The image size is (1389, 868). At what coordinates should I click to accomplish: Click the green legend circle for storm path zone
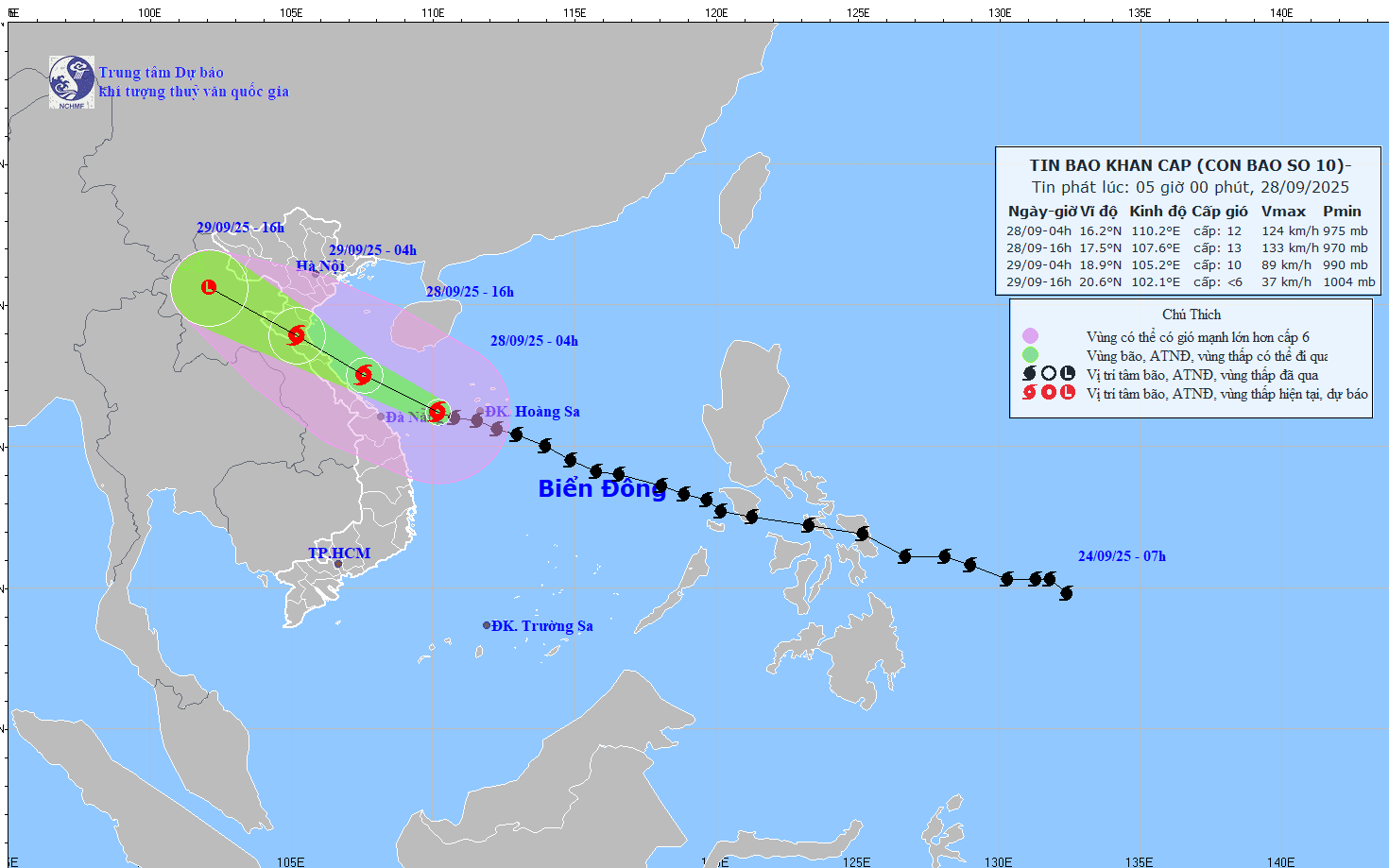[1030, 355]
